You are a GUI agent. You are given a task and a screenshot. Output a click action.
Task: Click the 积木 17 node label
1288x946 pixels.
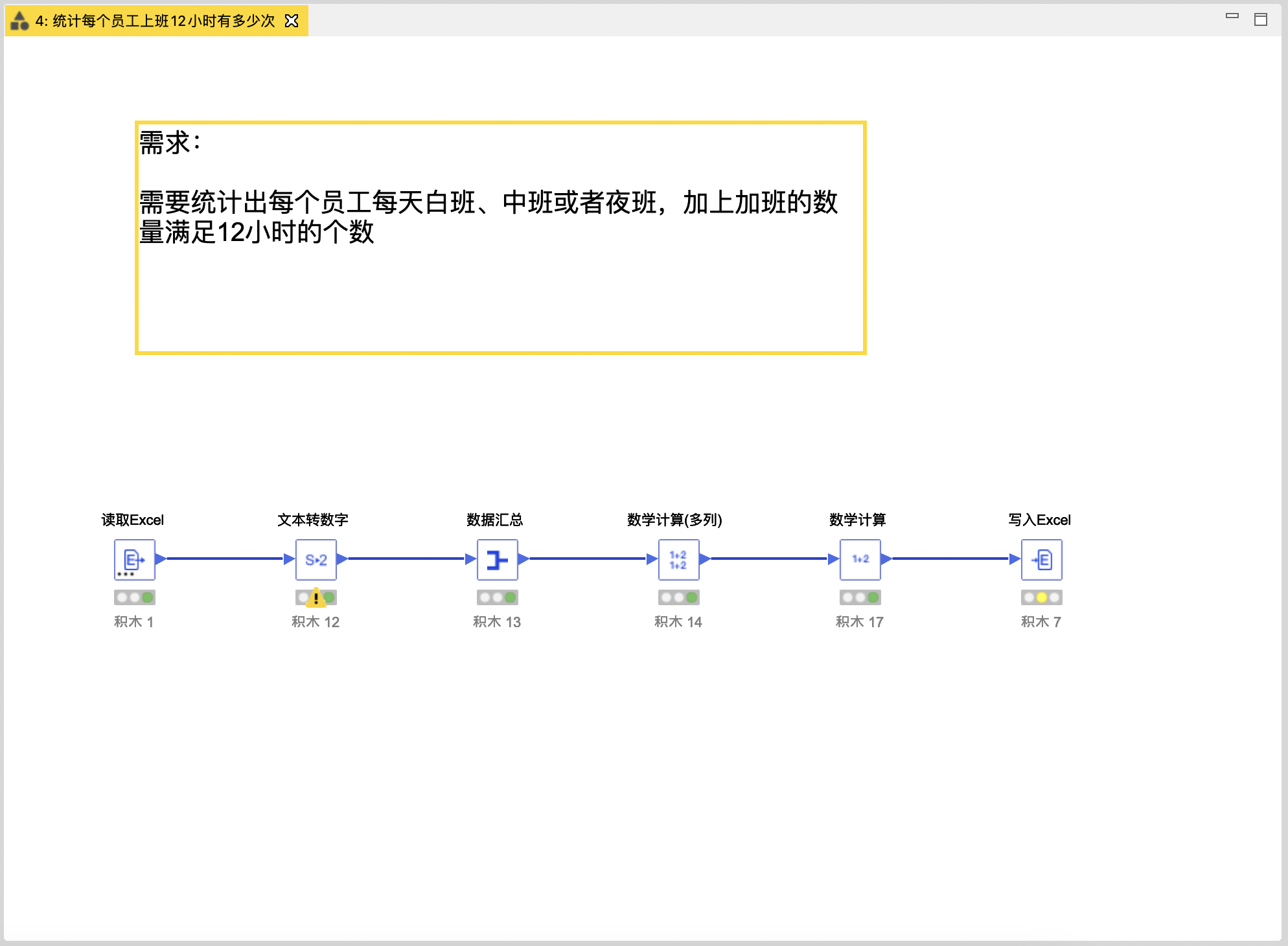[859, 622]
